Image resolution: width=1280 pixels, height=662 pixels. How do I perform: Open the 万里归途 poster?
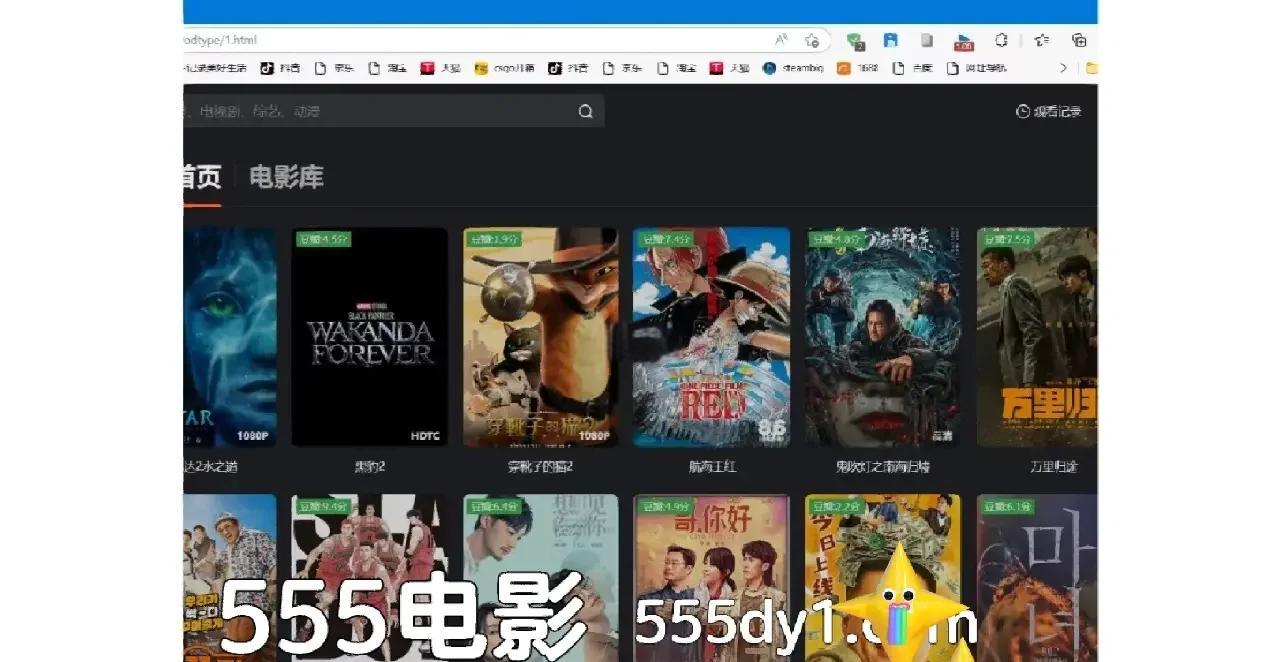(1037, 337)
